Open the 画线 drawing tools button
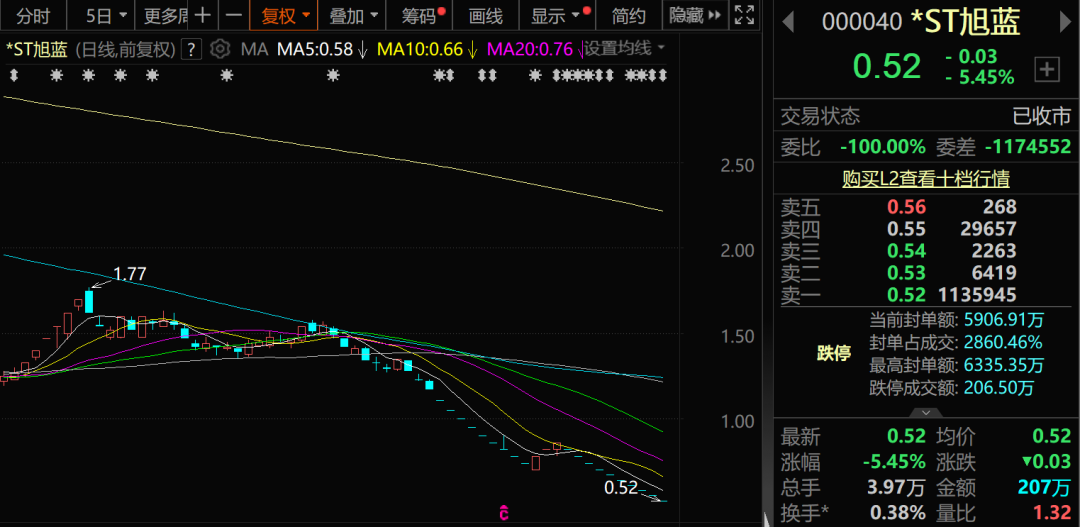This screenshot has width=1080, height=527. tap(485, 15)
